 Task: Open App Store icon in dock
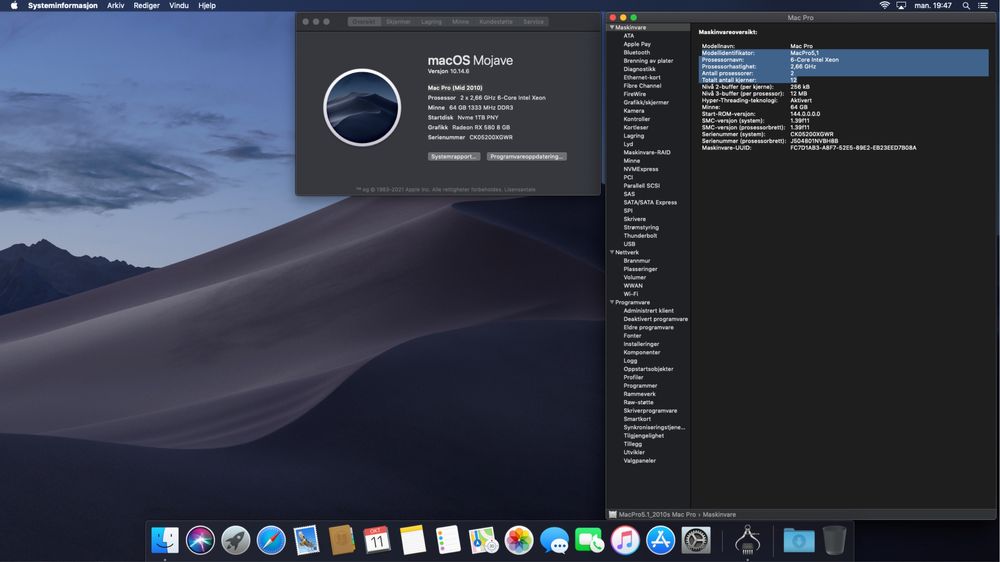pos(660,540)
